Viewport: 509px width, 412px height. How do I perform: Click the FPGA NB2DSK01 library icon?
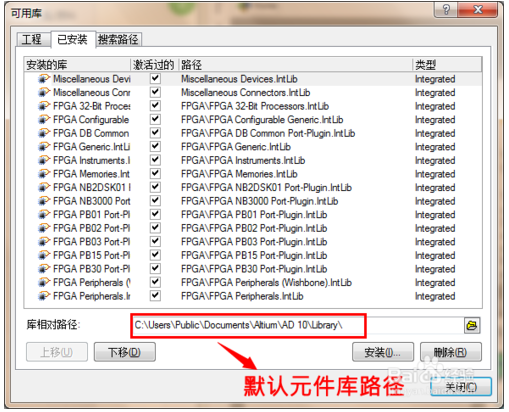click(43, 187)
